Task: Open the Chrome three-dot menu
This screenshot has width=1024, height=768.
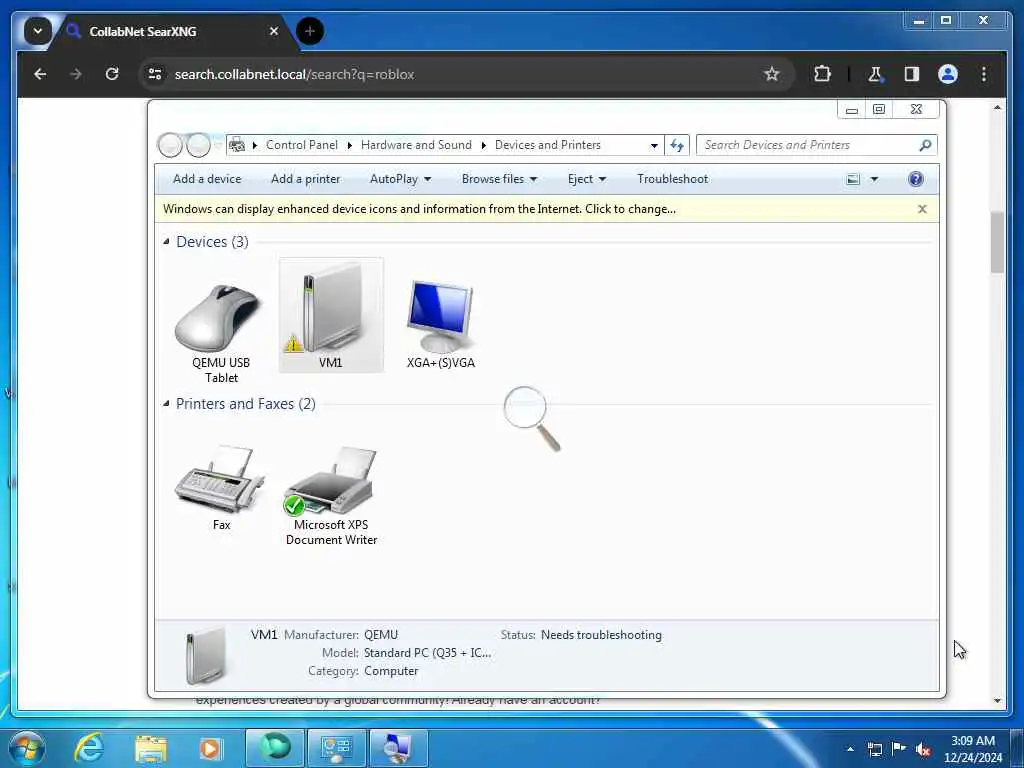Action: tap(984, 74)
